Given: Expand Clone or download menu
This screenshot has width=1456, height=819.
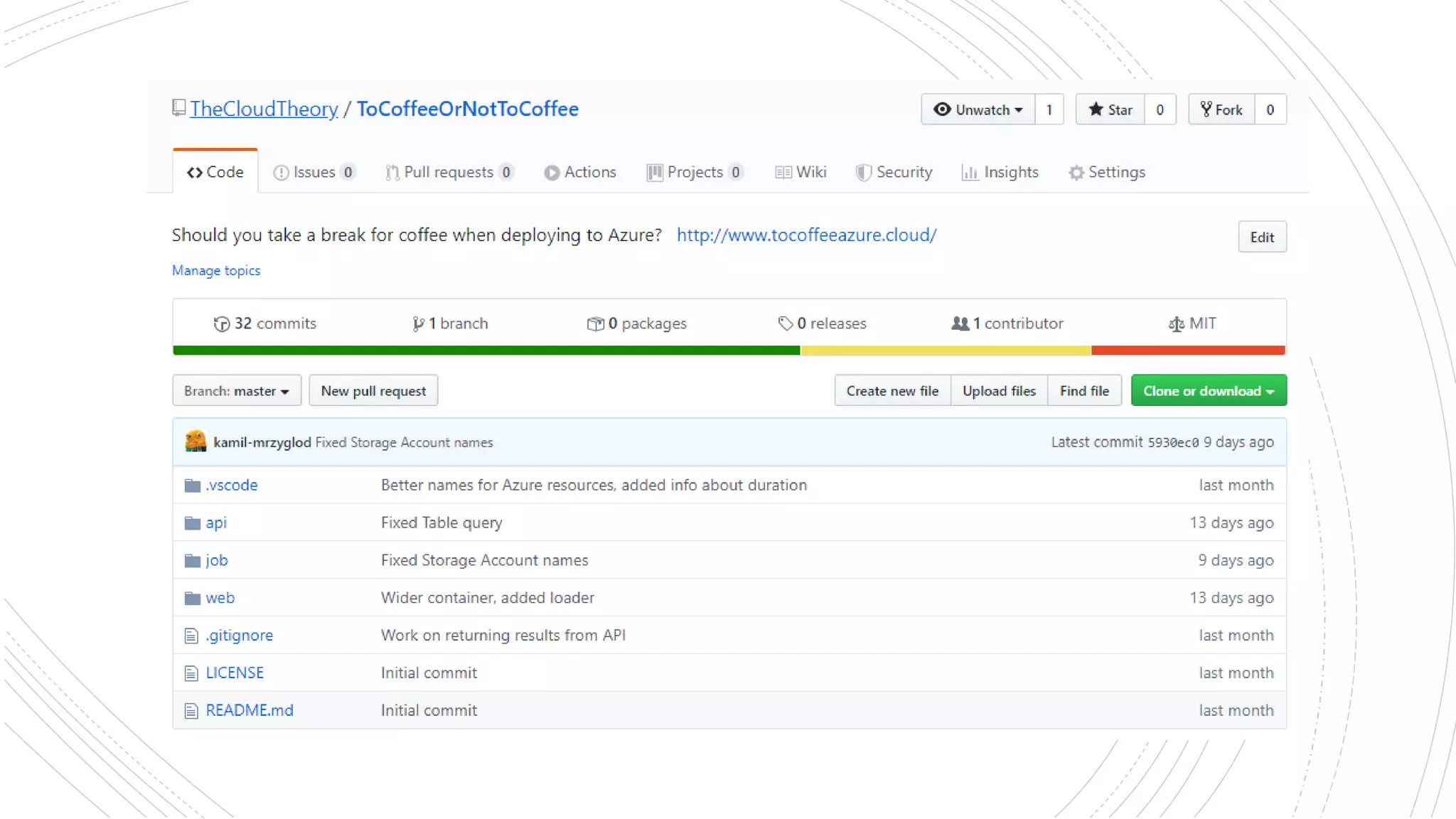Looking at the screenshot, I should pos(1208,391).
